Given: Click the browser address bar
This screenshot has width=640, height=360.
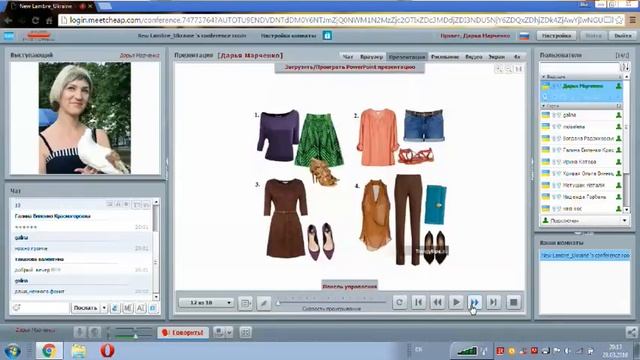Looking at the screenshot, I should coord(336,20).
